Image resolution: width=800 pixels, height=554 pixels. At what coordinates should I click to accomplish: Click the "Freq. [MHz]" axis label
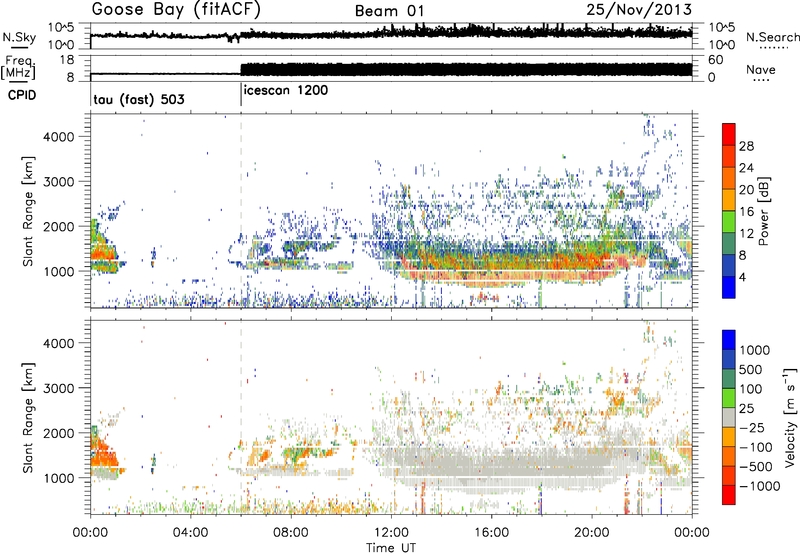(x=19, y=68)
